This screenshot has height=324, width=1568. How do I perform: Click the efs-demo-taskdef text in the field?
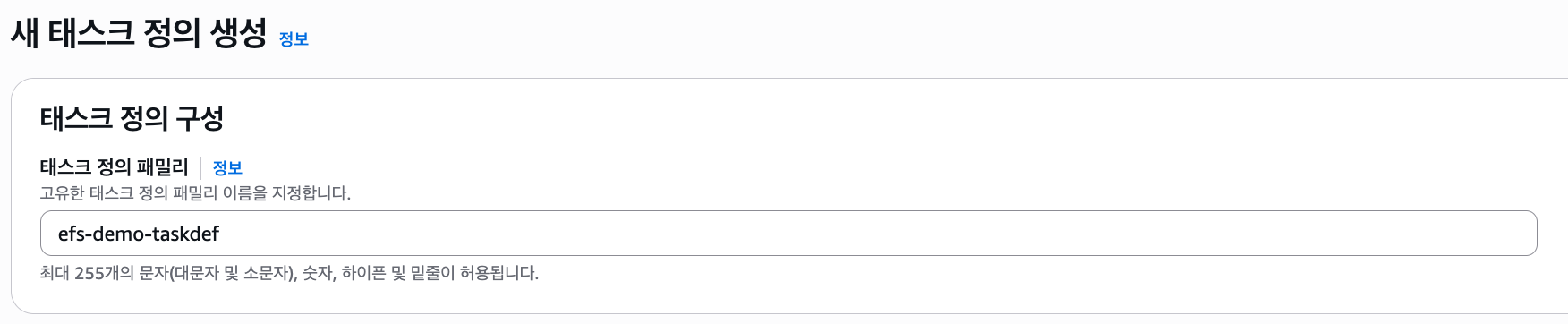(139, 234)
